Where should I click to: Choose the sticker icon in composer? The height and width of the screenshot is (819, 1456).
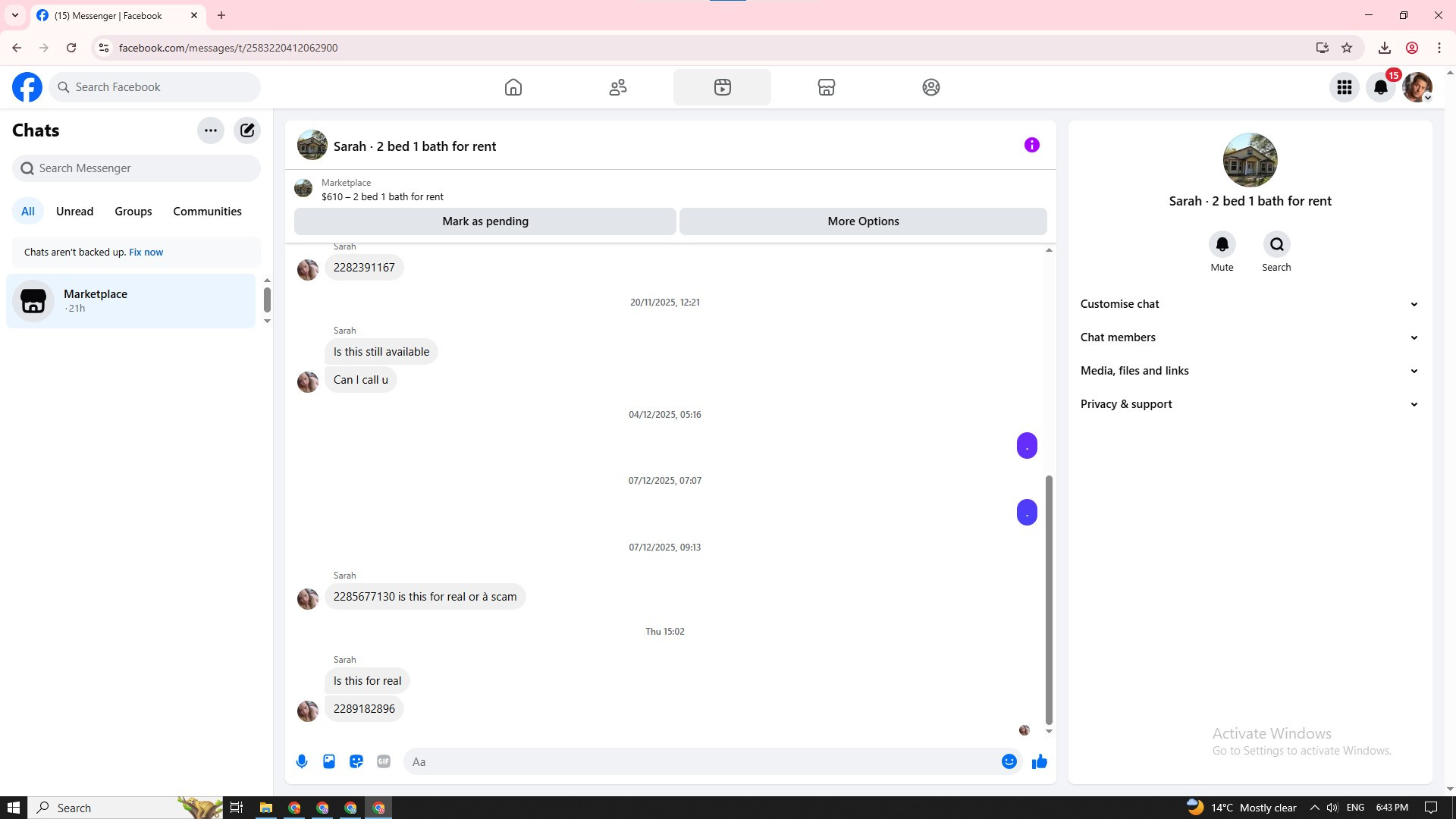click(x=356, y=761)
